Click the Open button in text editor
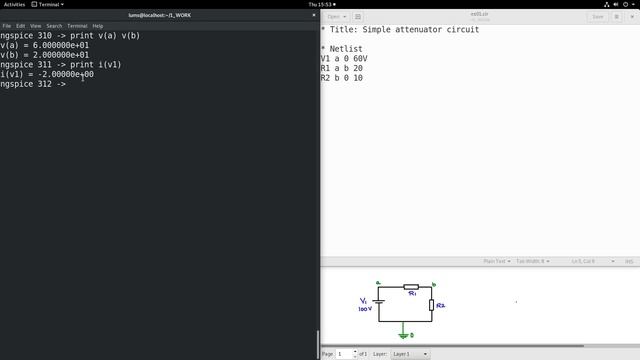The height and width of the screenshot is (360, 640). click(333, 17)
